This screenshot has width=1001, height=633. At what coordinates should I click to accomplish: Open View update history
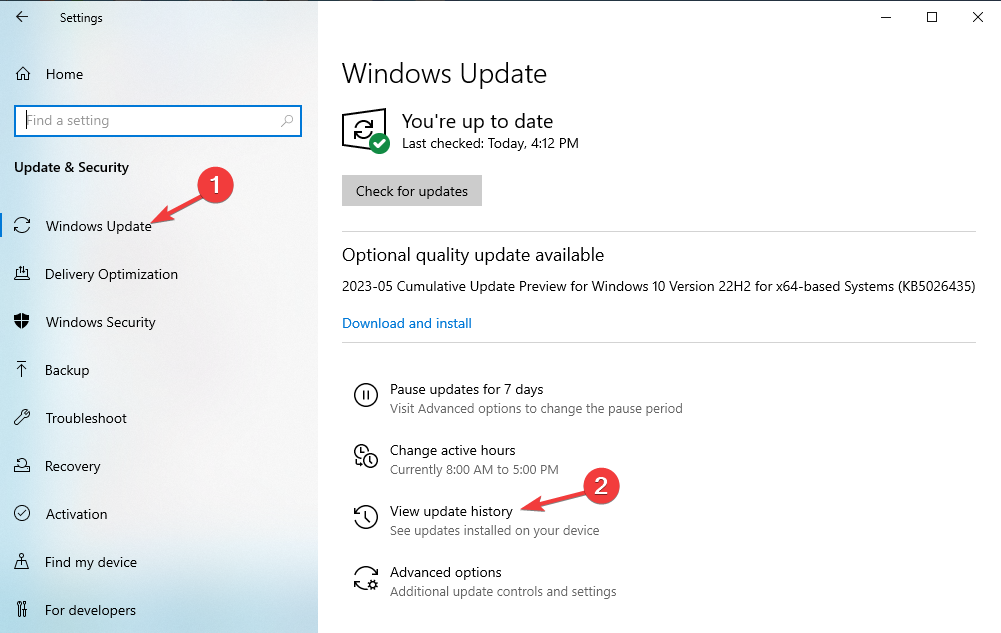point(451,511)
